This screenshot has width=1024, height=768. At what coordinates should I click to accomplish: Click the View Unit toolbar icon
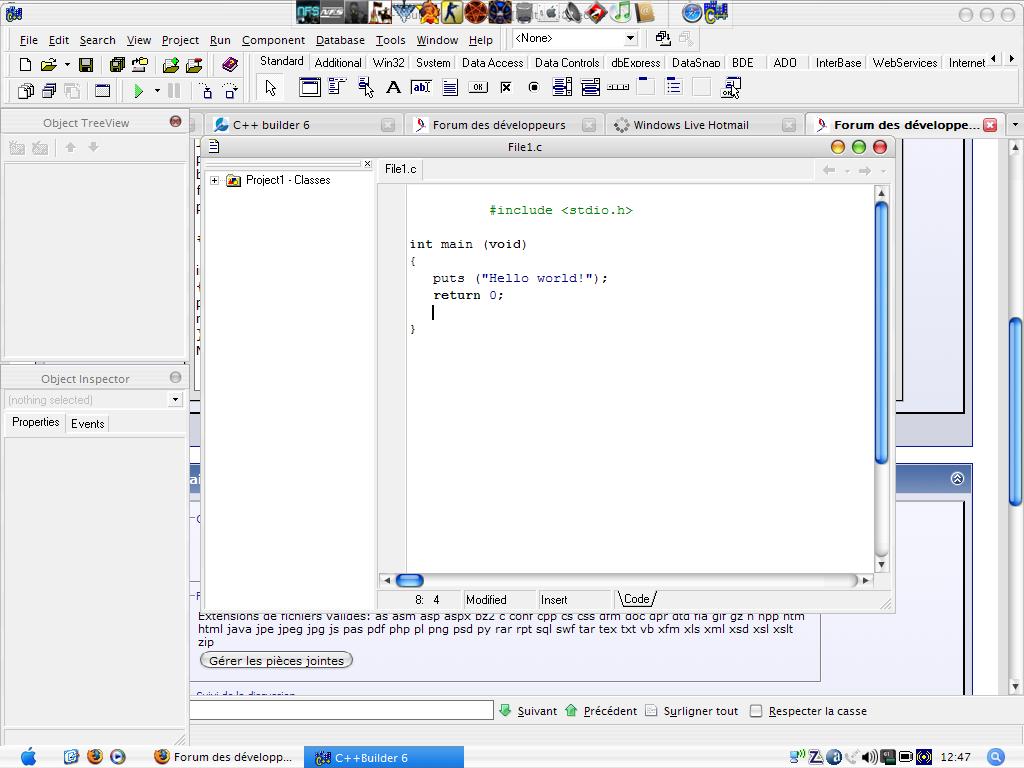(25, 91)
